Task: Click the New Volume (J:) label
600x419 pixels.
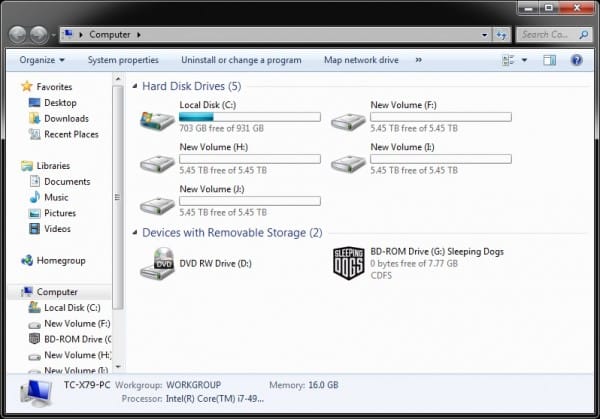Action: [212, 189]
